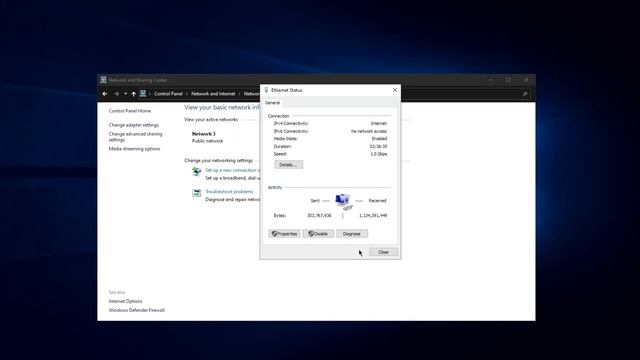Image resolution: width=640 pixels, height=360 pixels.
Task: Click the sent bytes value
Action: (319, 216)
